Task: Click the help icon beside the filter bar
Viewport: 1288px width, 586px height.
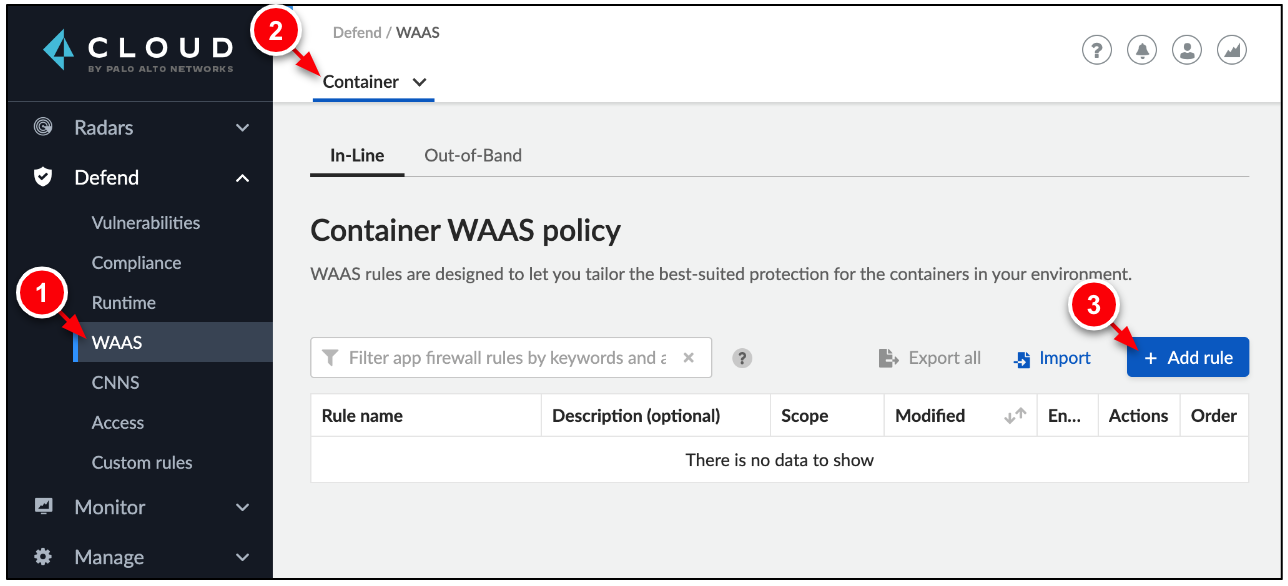Action: [x=741, y=357]
